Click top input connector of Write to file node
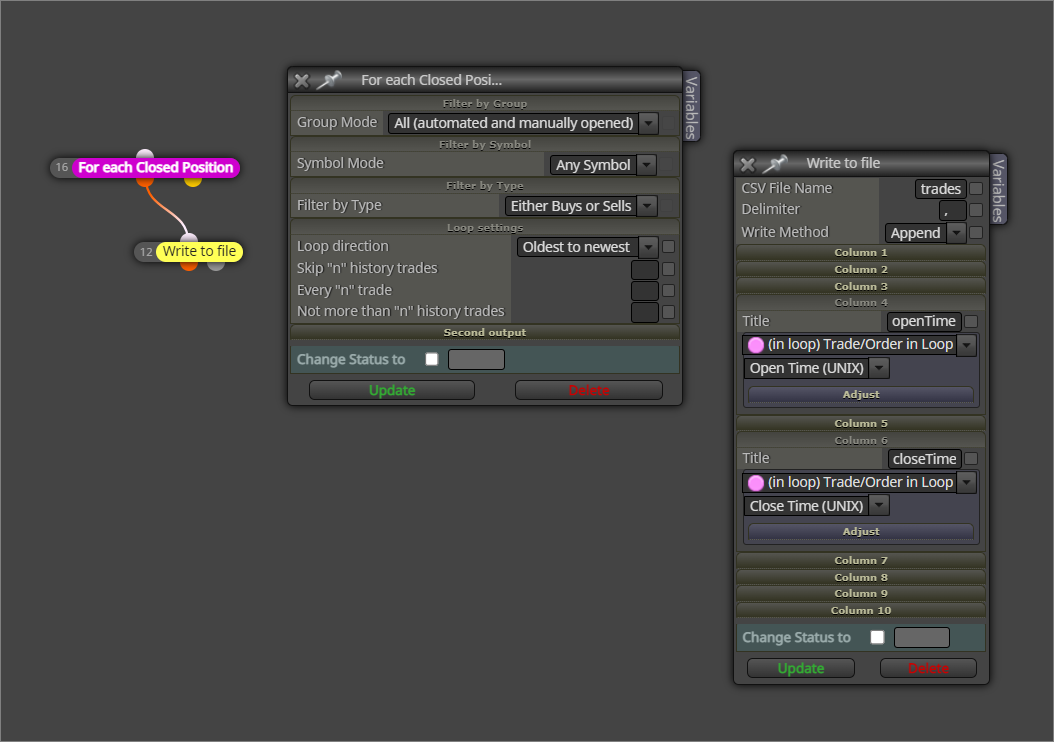 tap(189, 238)
